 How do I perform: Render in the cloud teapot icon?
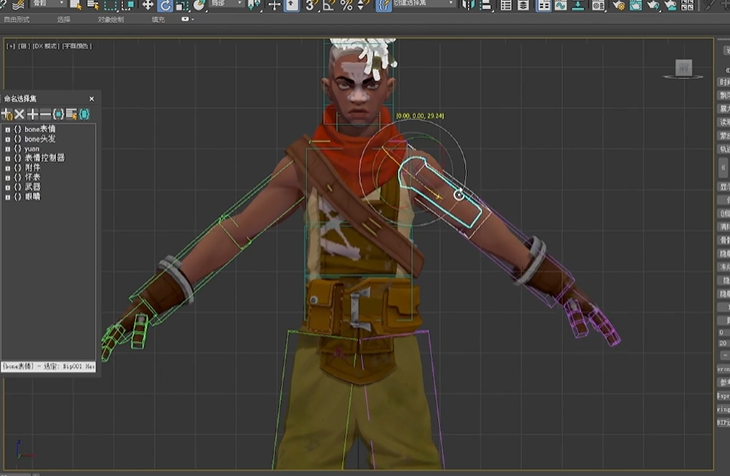tap(670, 5)
